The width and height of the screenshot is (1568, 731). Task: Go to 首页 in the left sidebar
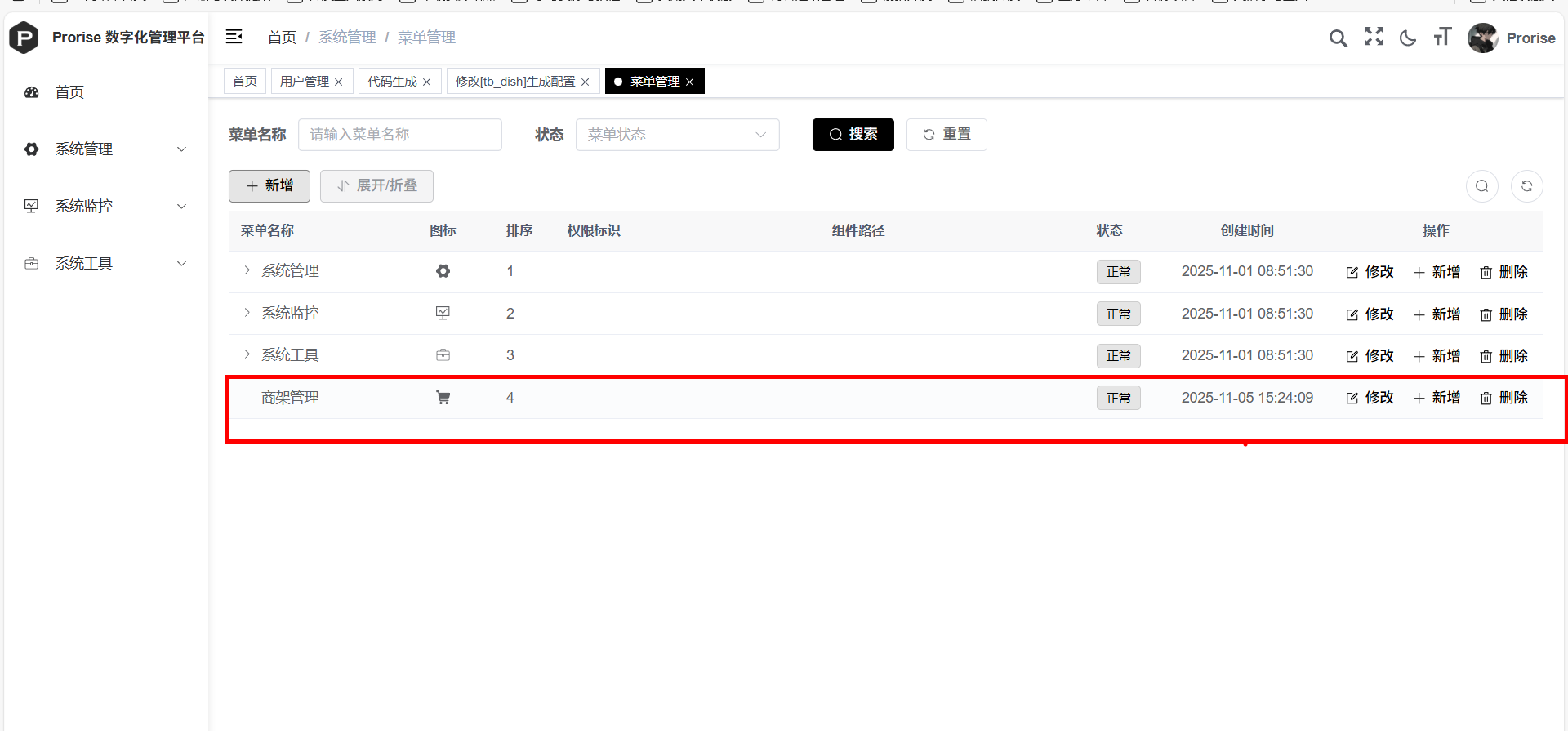pos(69,92)
